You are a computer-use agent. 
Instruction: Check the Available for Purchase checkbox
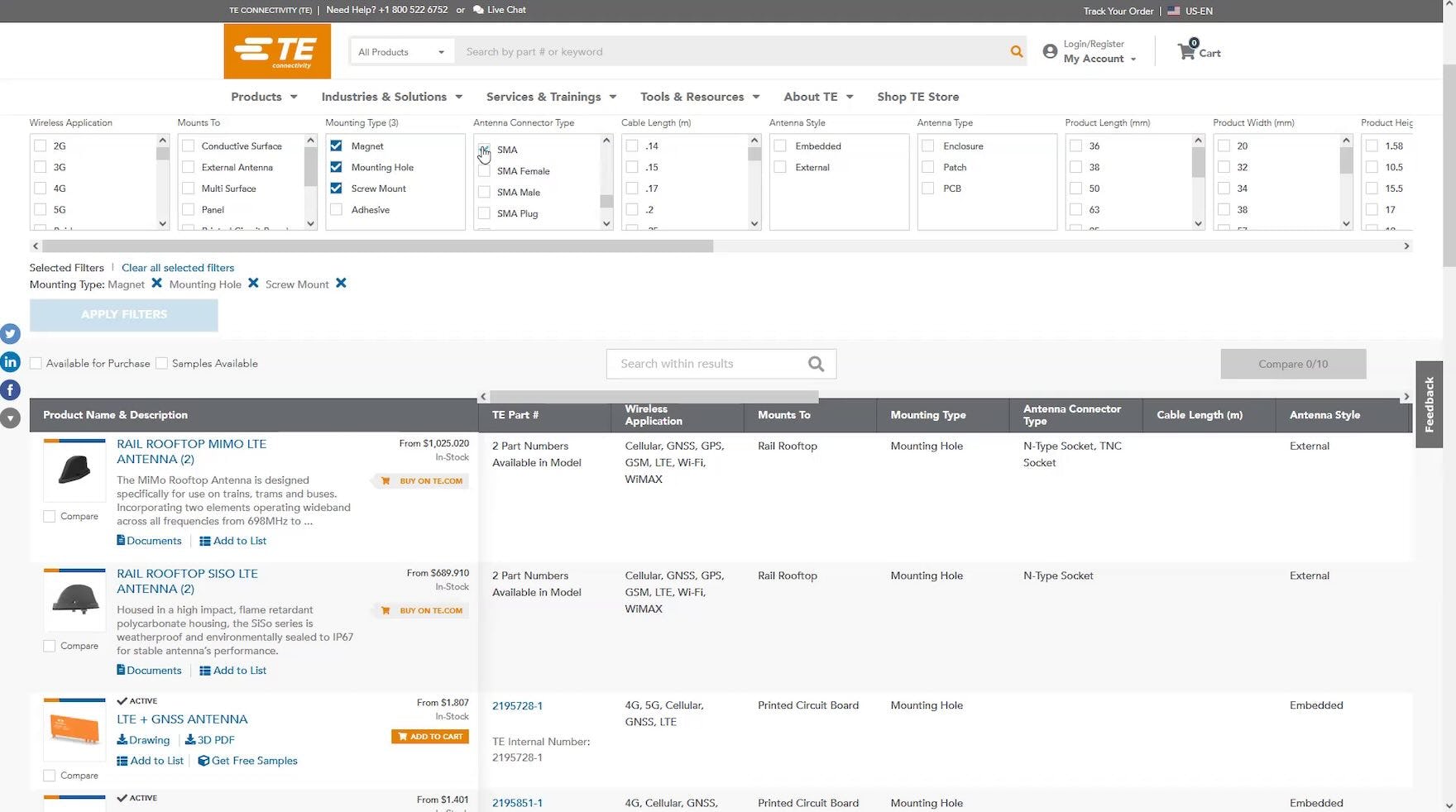[x=36, y=363]
